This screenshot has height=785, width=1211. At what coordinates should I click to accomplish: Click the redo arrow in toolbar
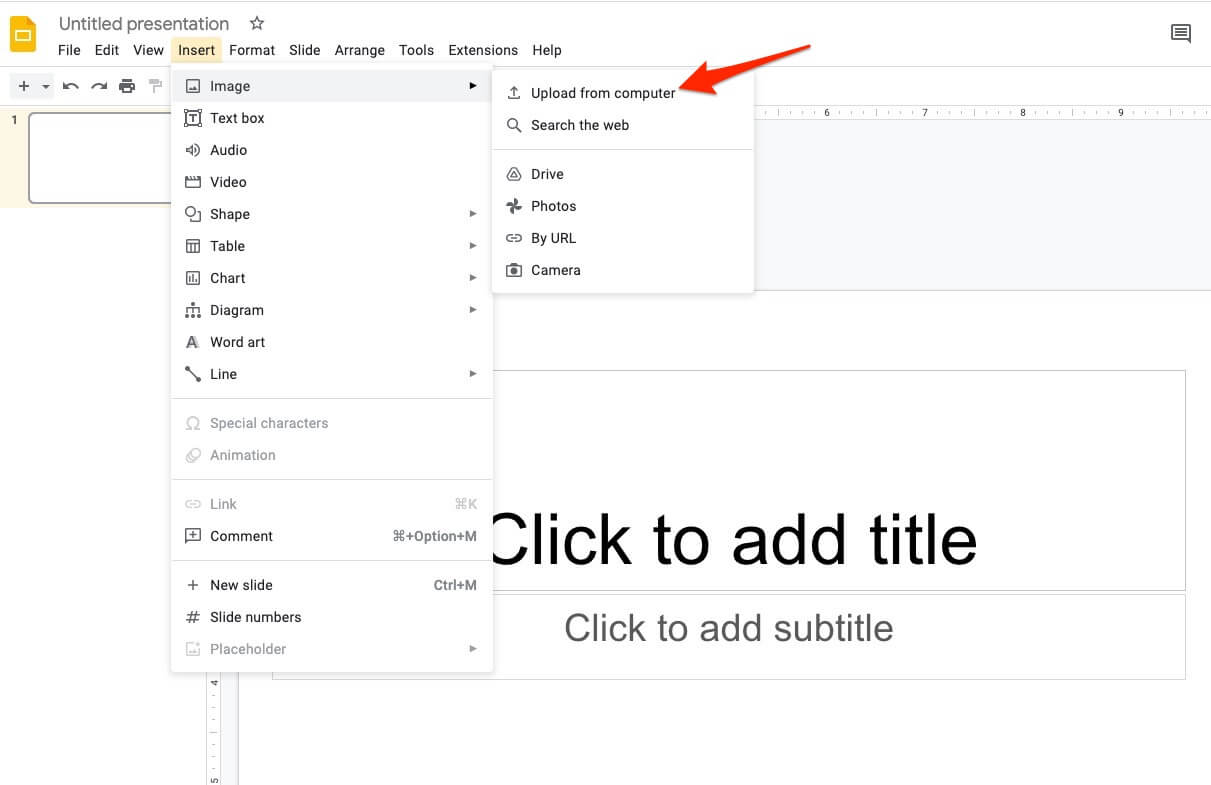99,86
